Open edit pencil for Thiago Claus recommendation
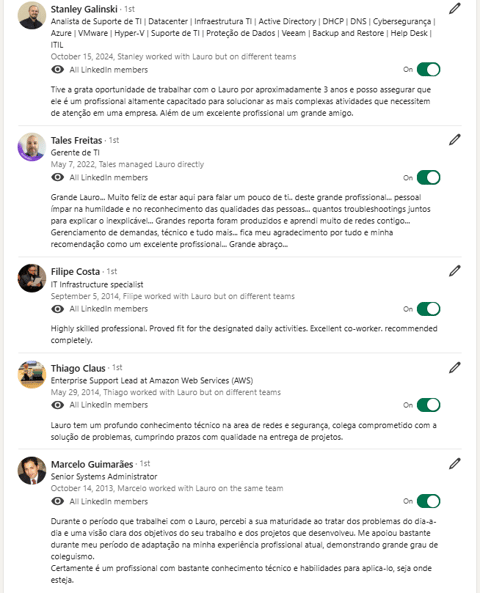The image size is (480, 593). coord(455,368)
